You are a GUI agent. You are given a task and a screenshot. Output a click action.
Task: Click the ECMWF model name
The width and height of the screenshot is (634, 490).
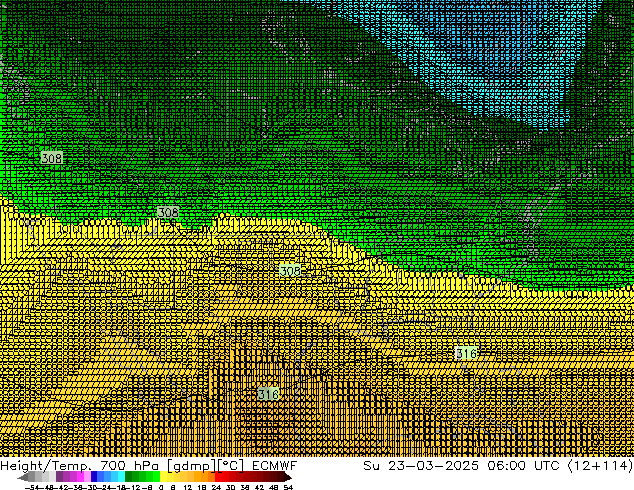tap(275, 466)
